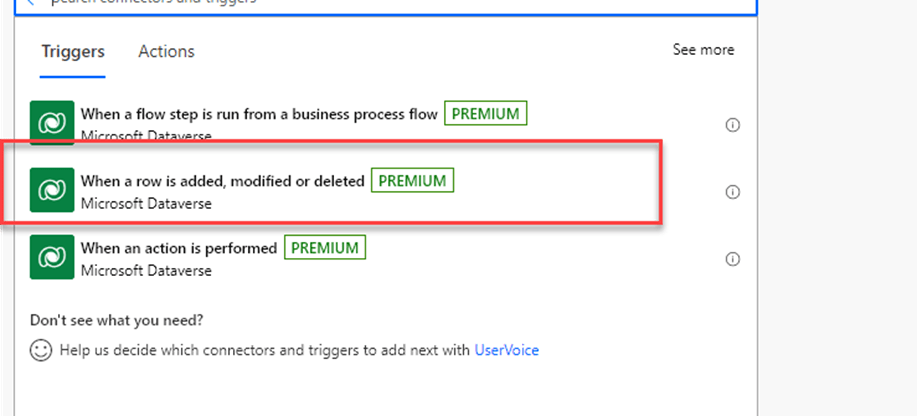Screen dimensions: 917x416
Task: Show info for row added, modified or deleted
Action: click(732, 192)
